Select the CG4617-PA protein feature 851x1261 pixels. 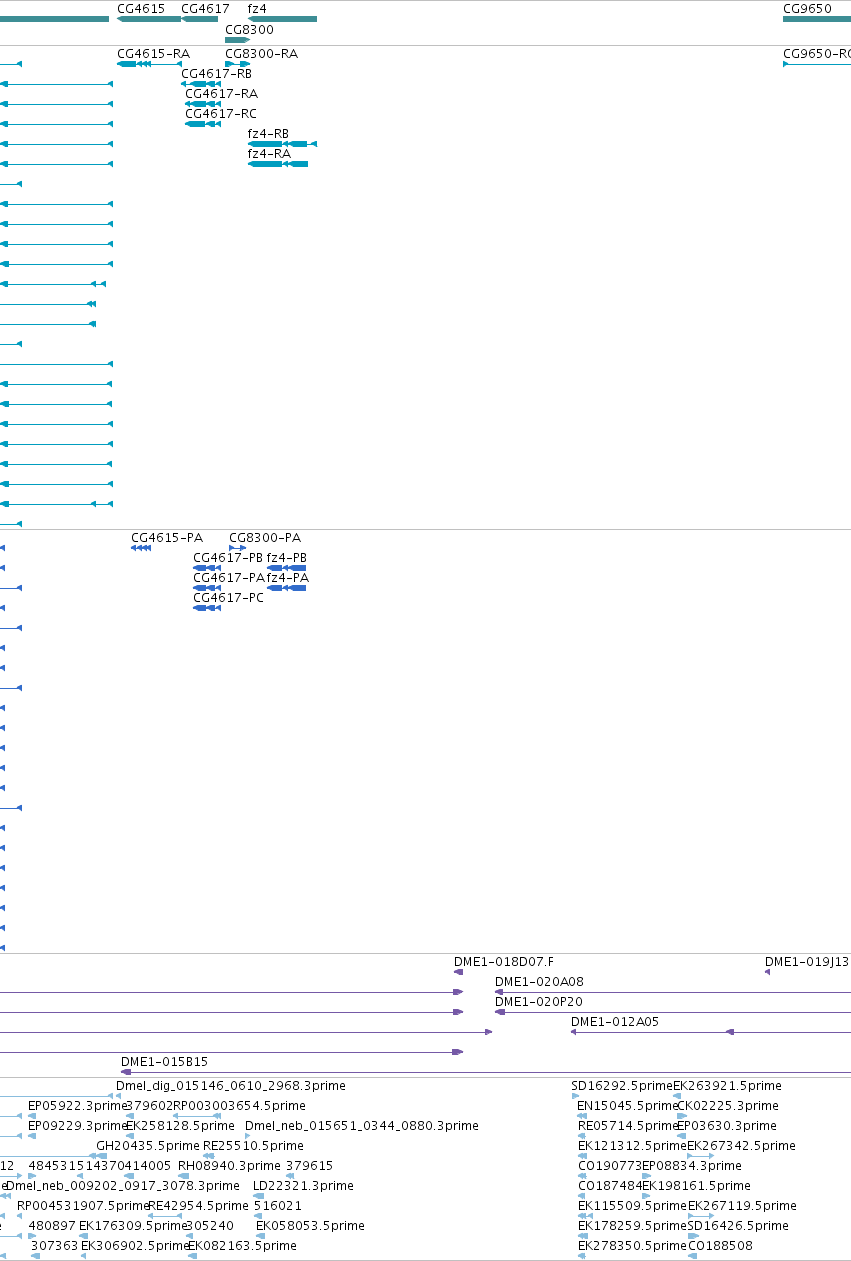coord(207,588)
